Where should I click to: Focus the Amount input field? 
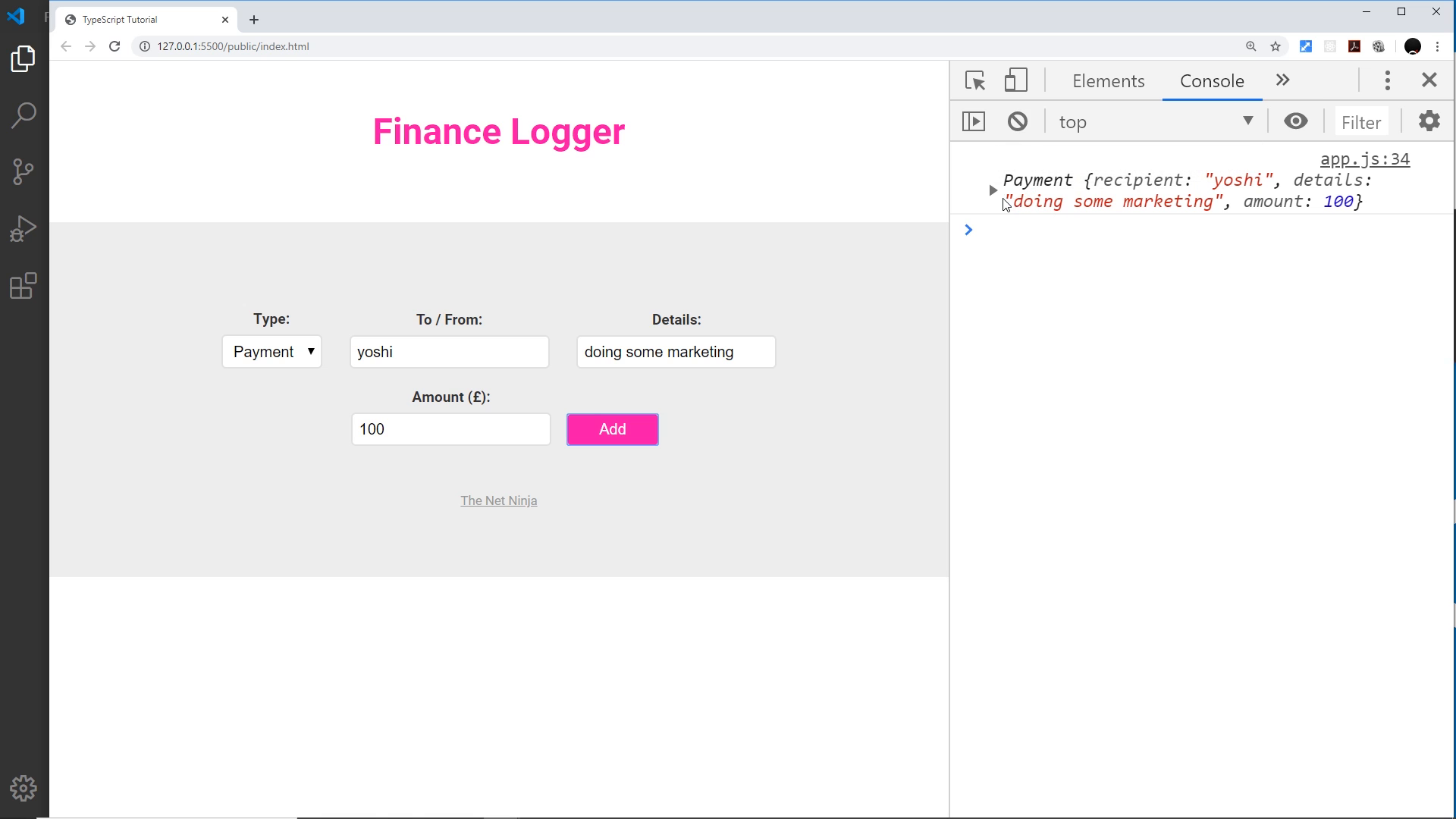click(x=451, y=429)
